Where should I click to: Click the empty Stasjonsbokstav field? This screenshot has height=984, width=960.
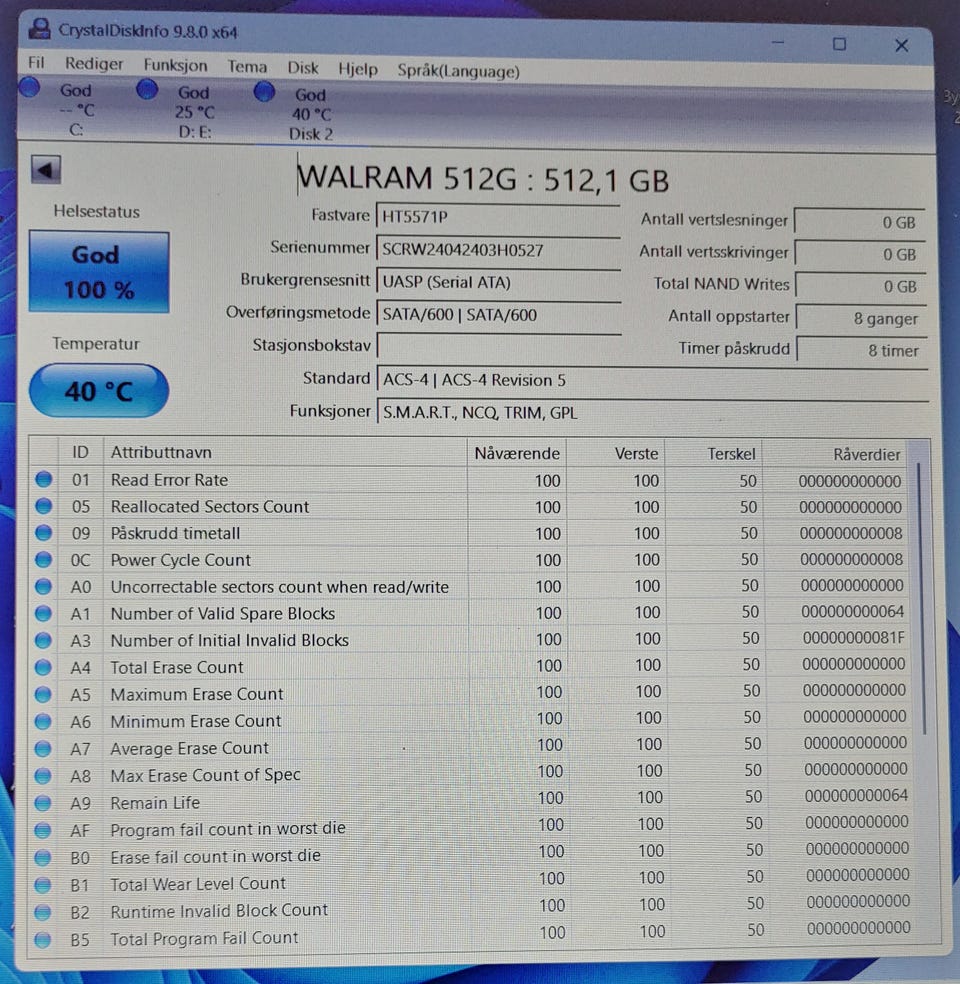point(499,346)
